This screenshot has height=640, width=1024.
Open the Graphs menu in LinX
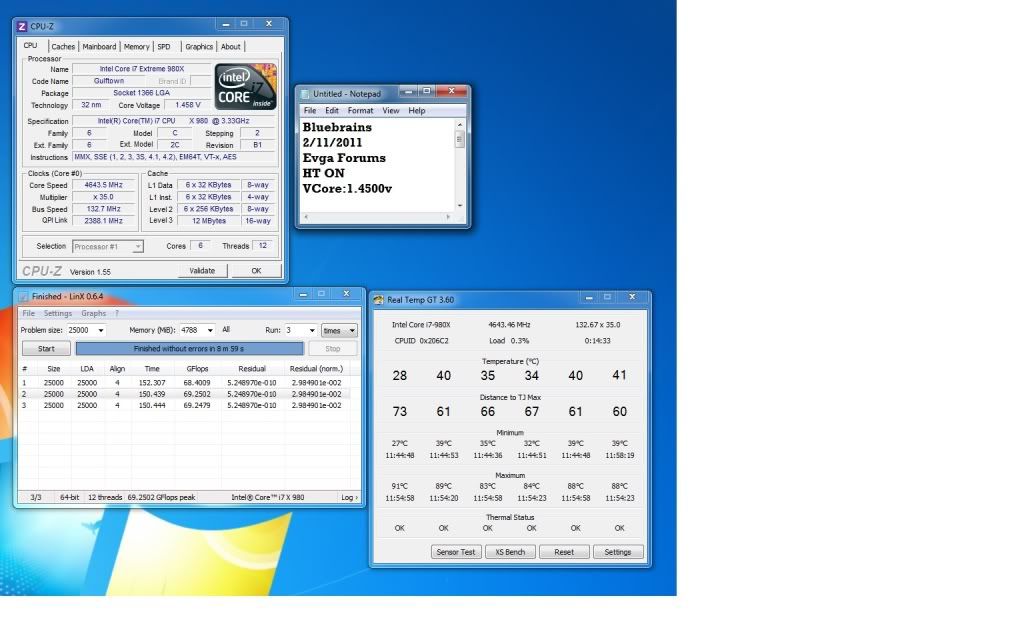point(93,313)
